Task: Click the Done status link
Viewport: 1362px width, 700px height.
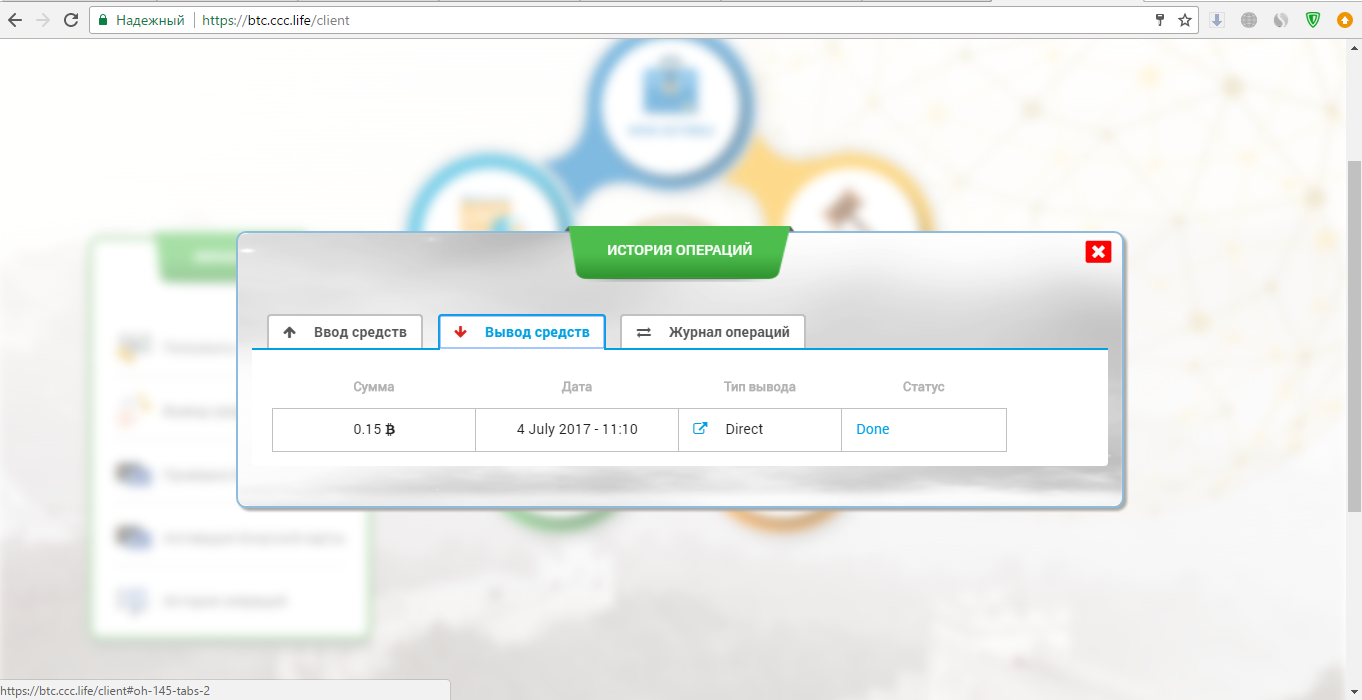Action: click(872, 429)
